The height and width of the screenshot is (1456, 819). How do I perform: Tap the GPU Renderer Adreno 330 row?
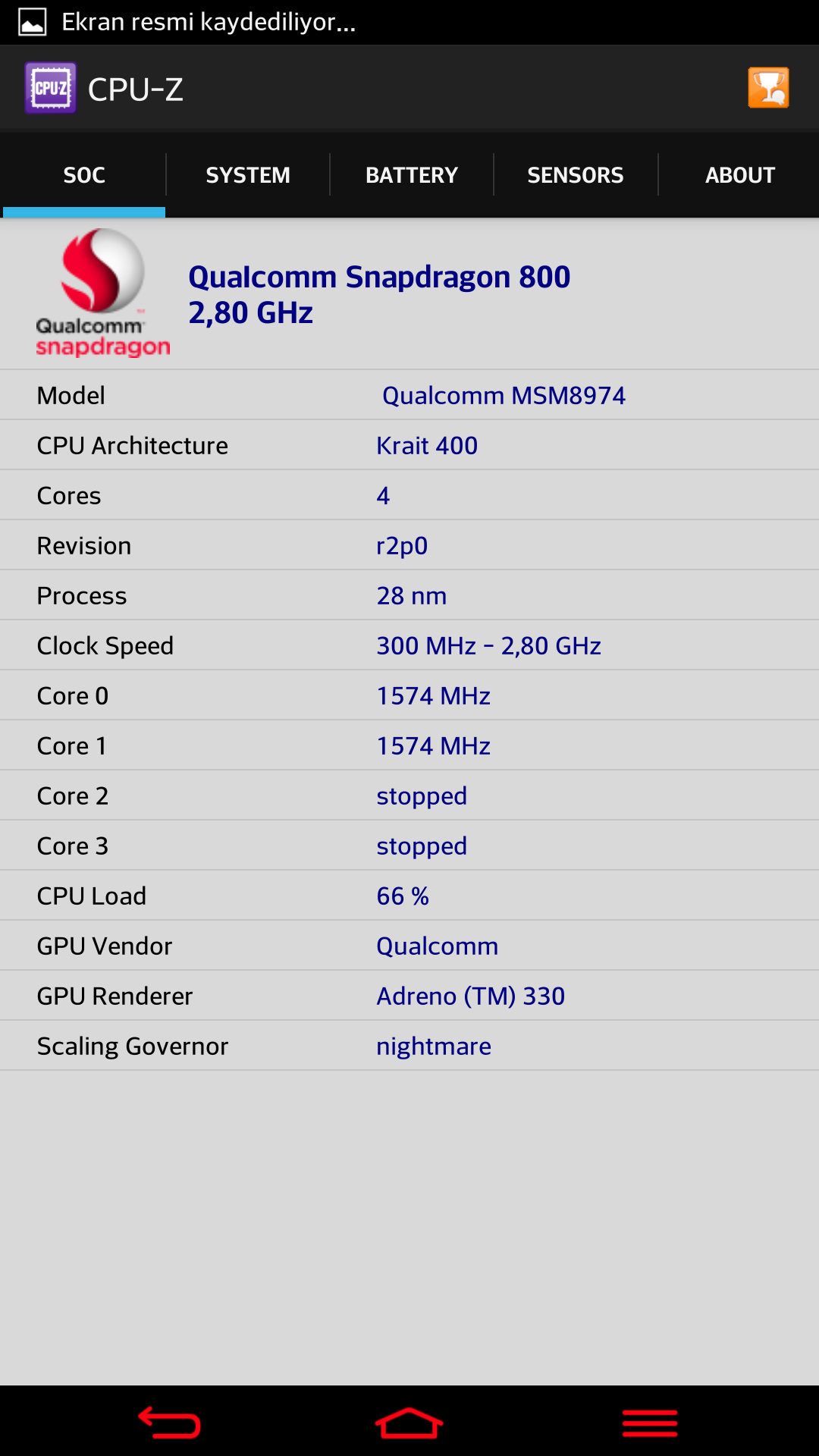409,996
